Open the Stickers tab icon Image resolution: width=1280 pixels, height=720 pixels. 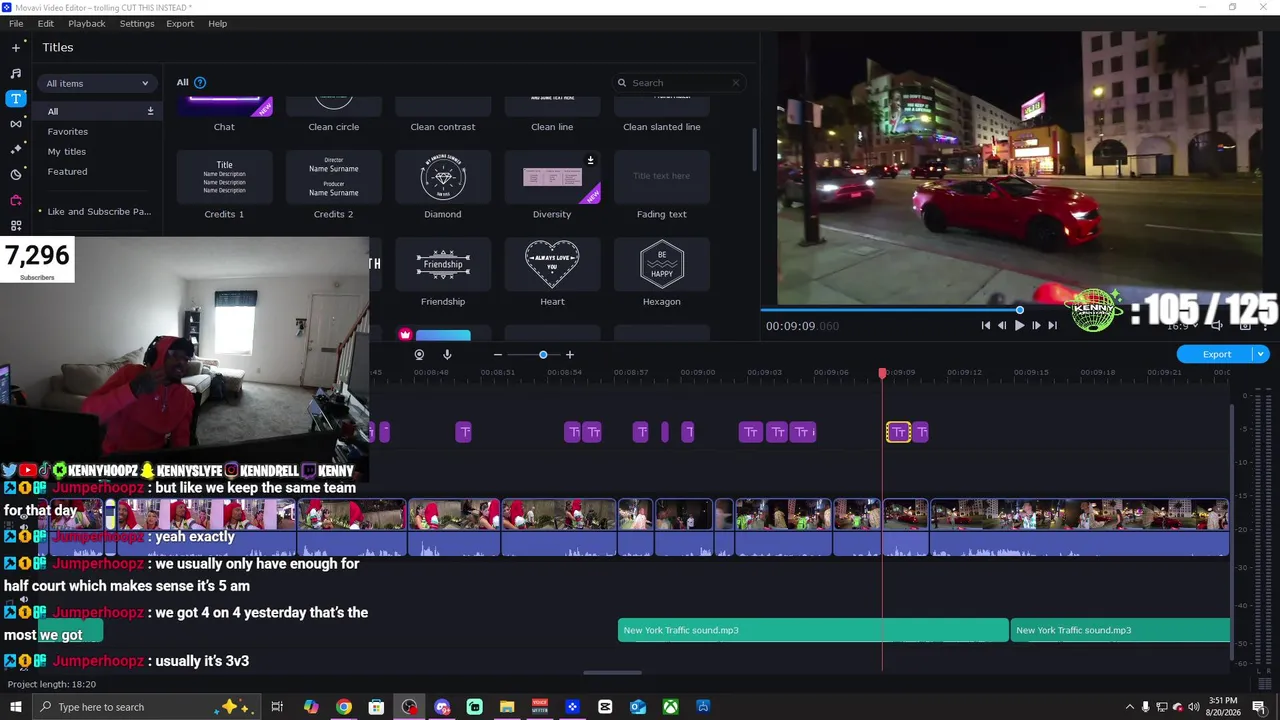[15, 175]
